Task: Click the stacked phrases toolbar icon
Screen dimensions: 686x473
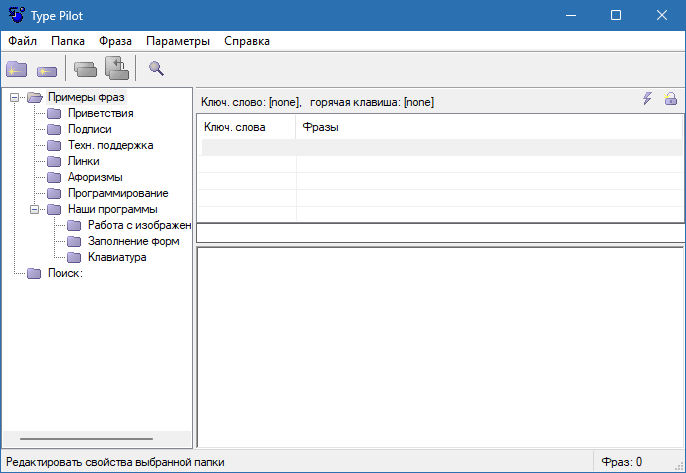Action: 85,69
